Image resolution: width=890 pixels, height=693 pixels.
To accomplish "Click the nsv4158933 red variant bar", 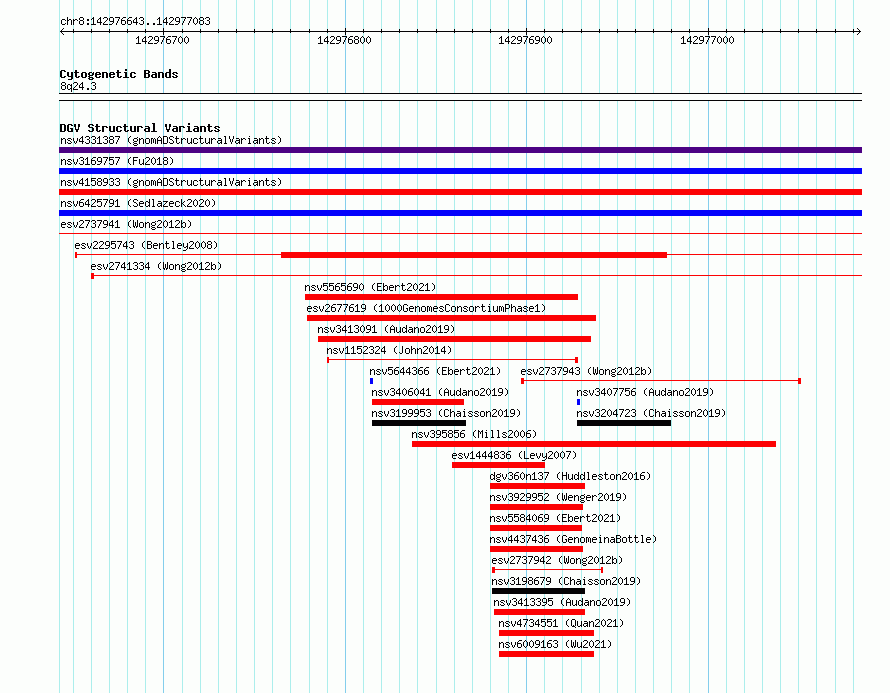I will coord(460,192).
